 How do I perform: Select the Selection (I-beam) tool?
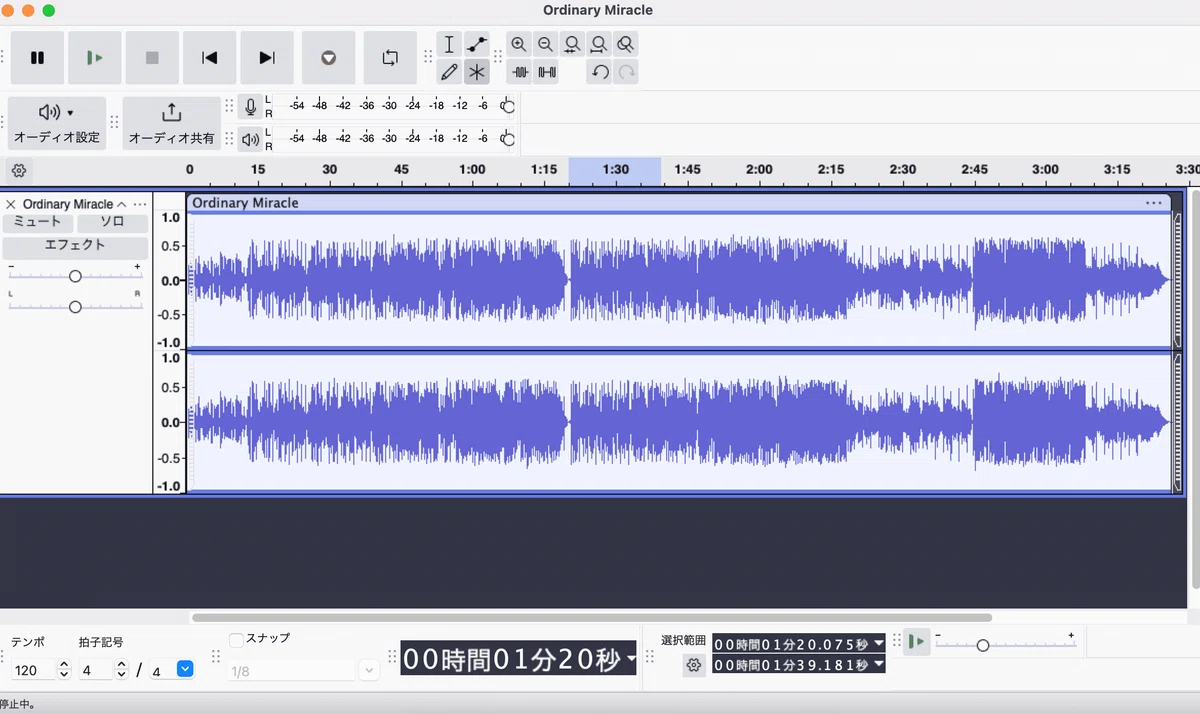[449, 45]
